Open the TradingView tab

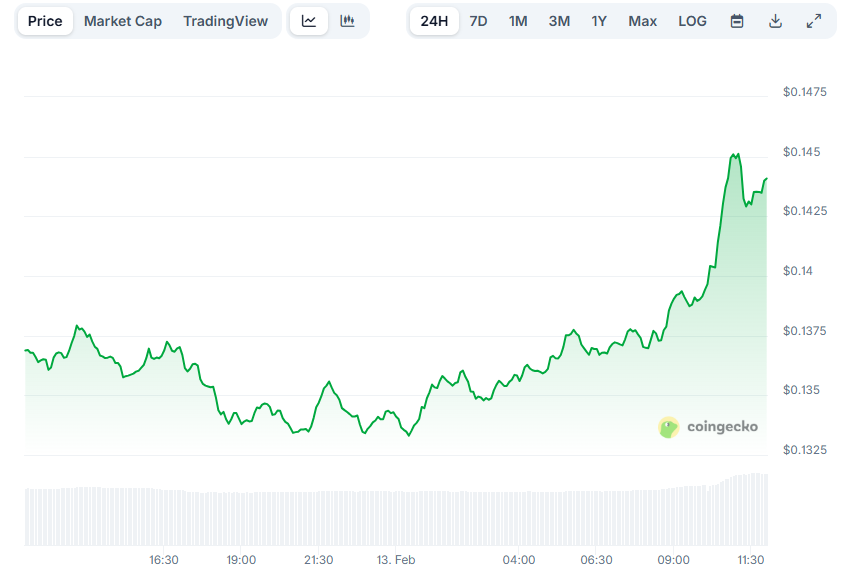pos(225,20)
